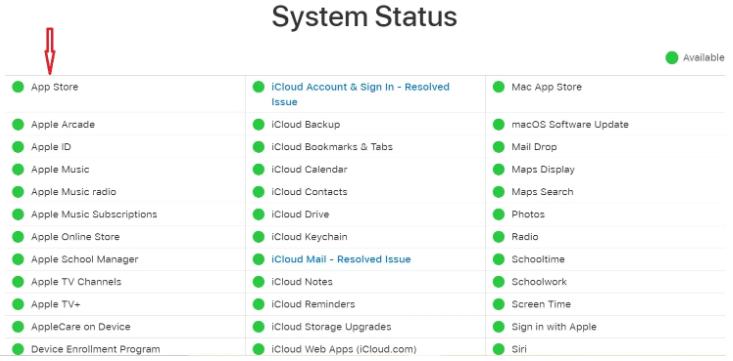Click the green dot beside Screen Time

(x=499, y=304)
